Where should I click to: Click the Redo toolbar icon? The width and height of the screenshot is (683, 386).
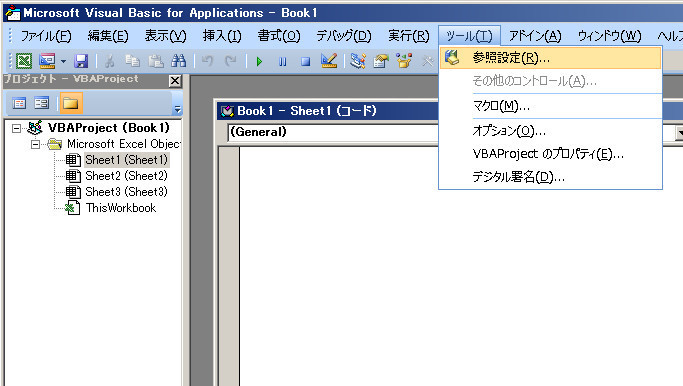(230, 61)
